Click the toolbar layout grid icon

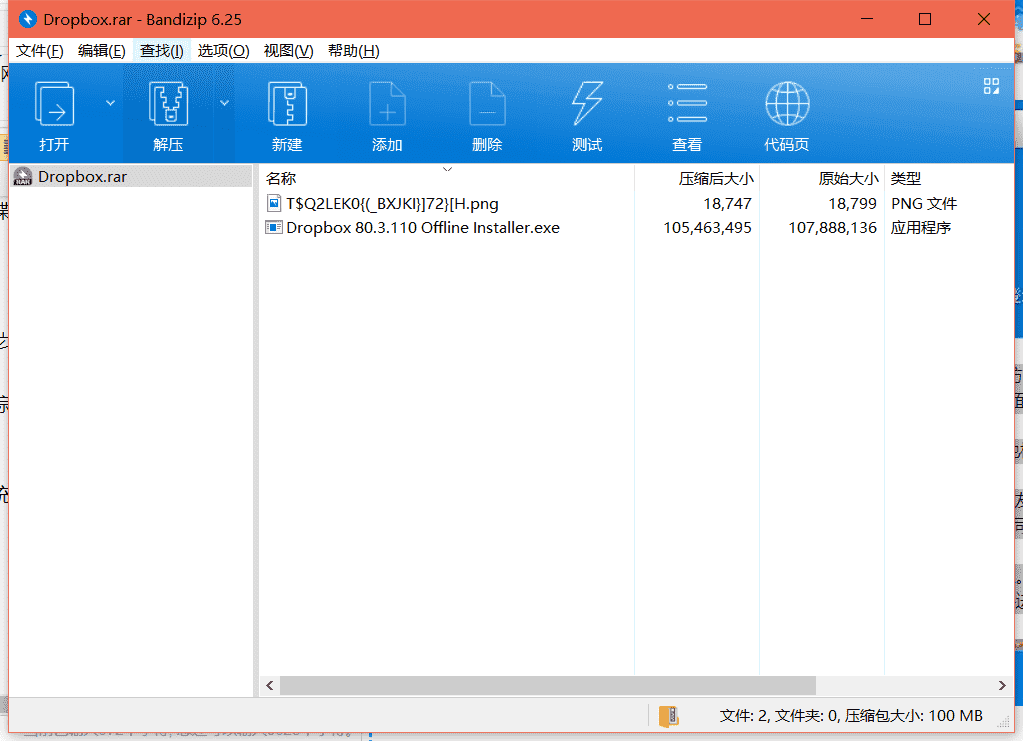pyautogui.click(x=991, y=86)
